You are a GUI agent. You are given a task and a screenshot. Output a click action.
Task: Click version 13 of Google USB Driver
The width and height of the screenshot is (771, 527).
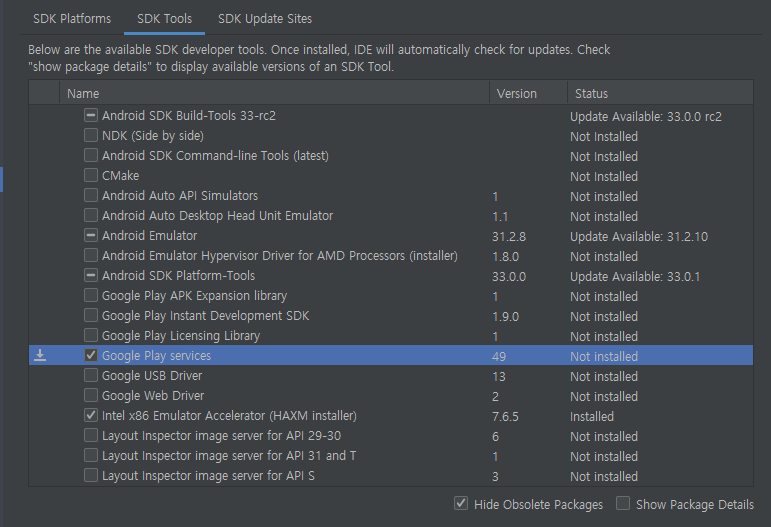click(499, 377)
